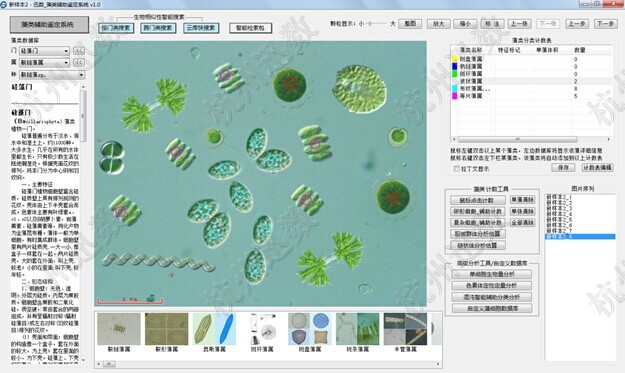Viewport: 625px width, 373px height.
Task: Select the yellow color marker in count table
Action: [454, 59]
